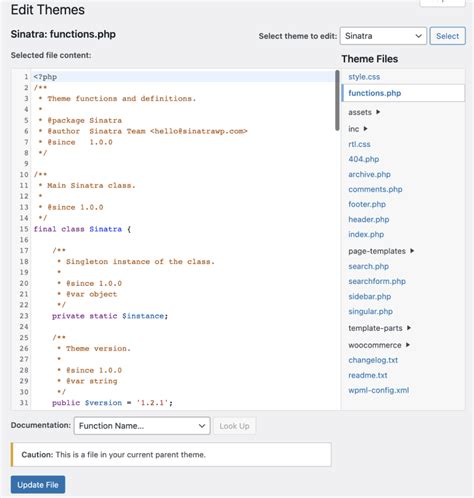
Task: Open the search.php file
Action: pyautogui.click(x=369, y=266)
